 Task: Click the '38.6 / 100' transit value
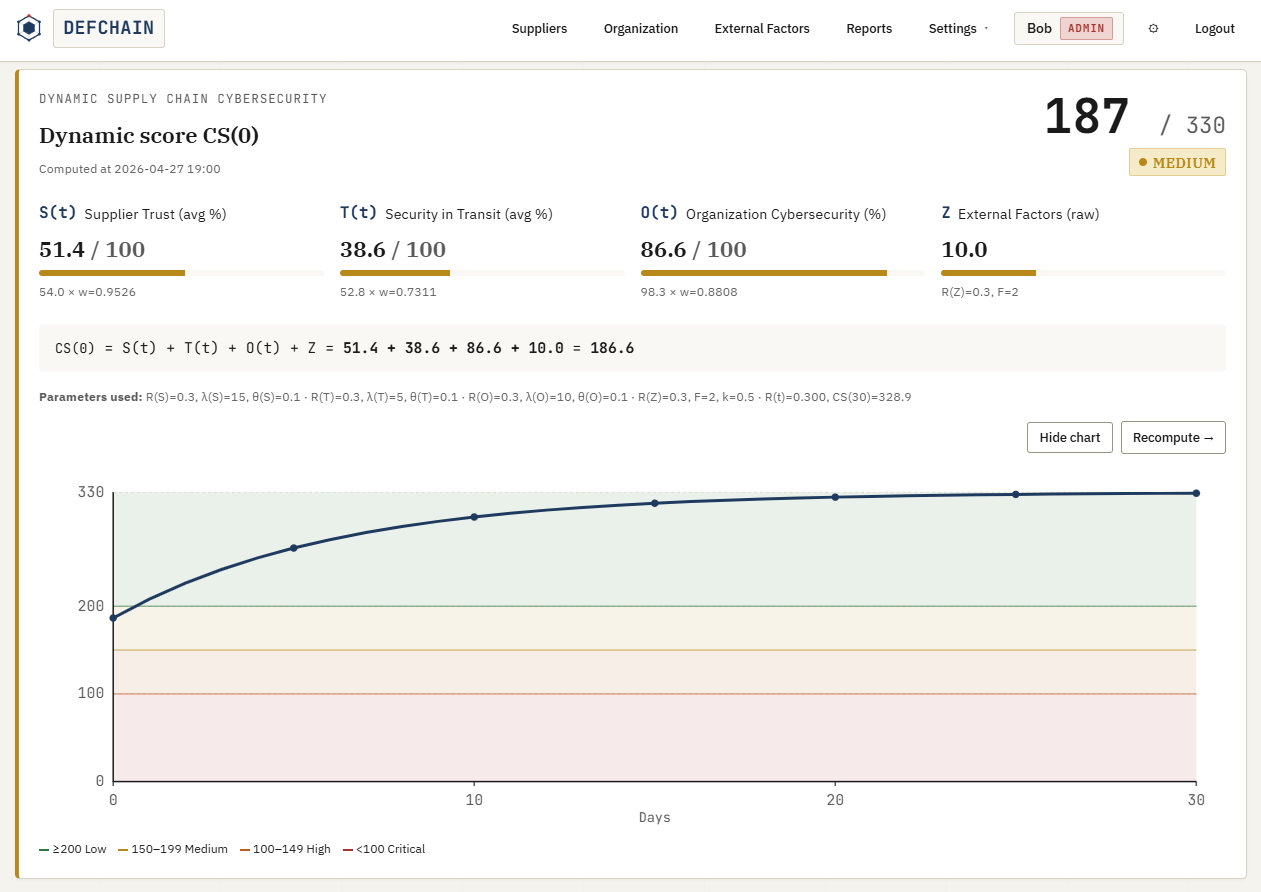coord(393,249)
